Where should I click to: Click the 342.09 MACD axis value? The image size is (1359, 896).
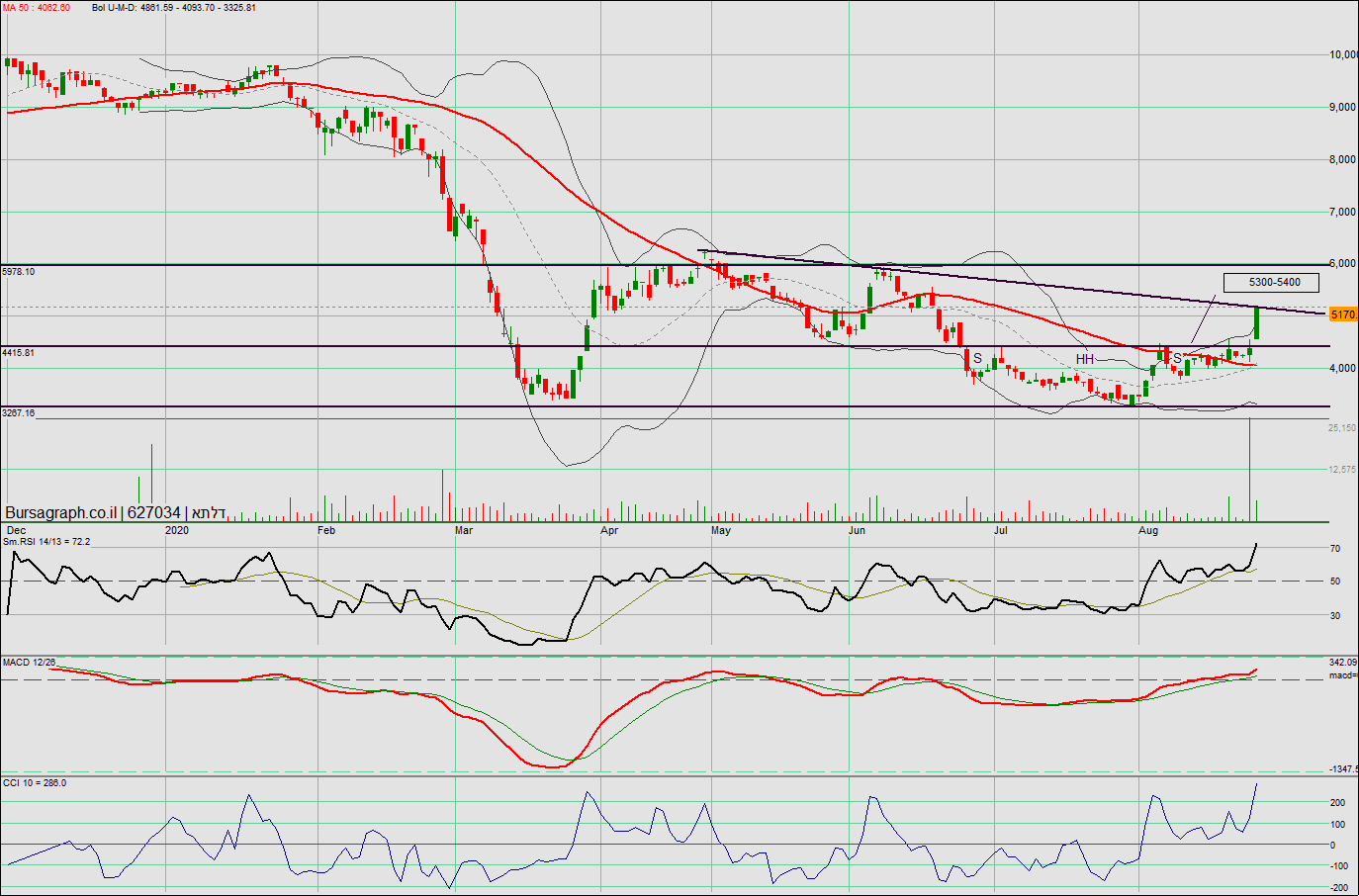click(1343, 663)
